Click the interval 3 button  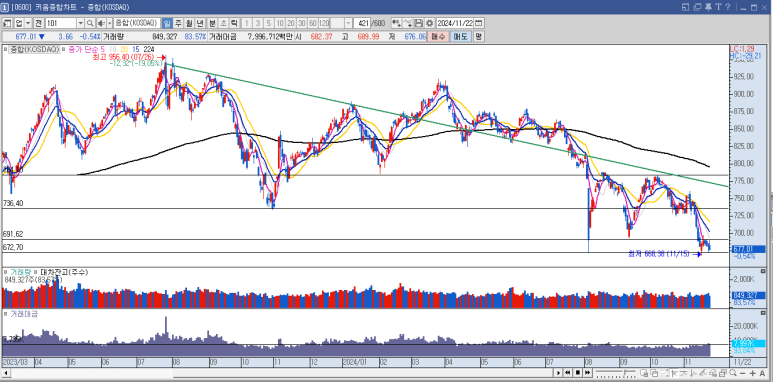coord(258,23)
